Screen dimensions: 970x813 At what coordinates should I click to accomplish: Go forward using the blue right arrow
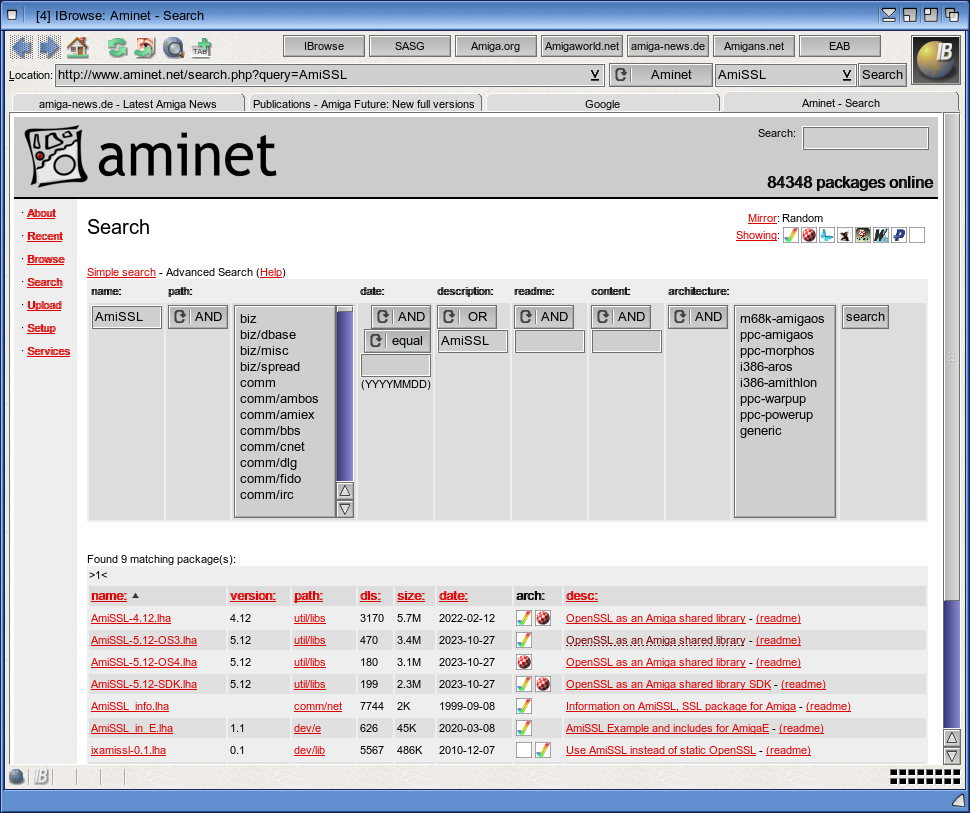(x=49, y=47)
